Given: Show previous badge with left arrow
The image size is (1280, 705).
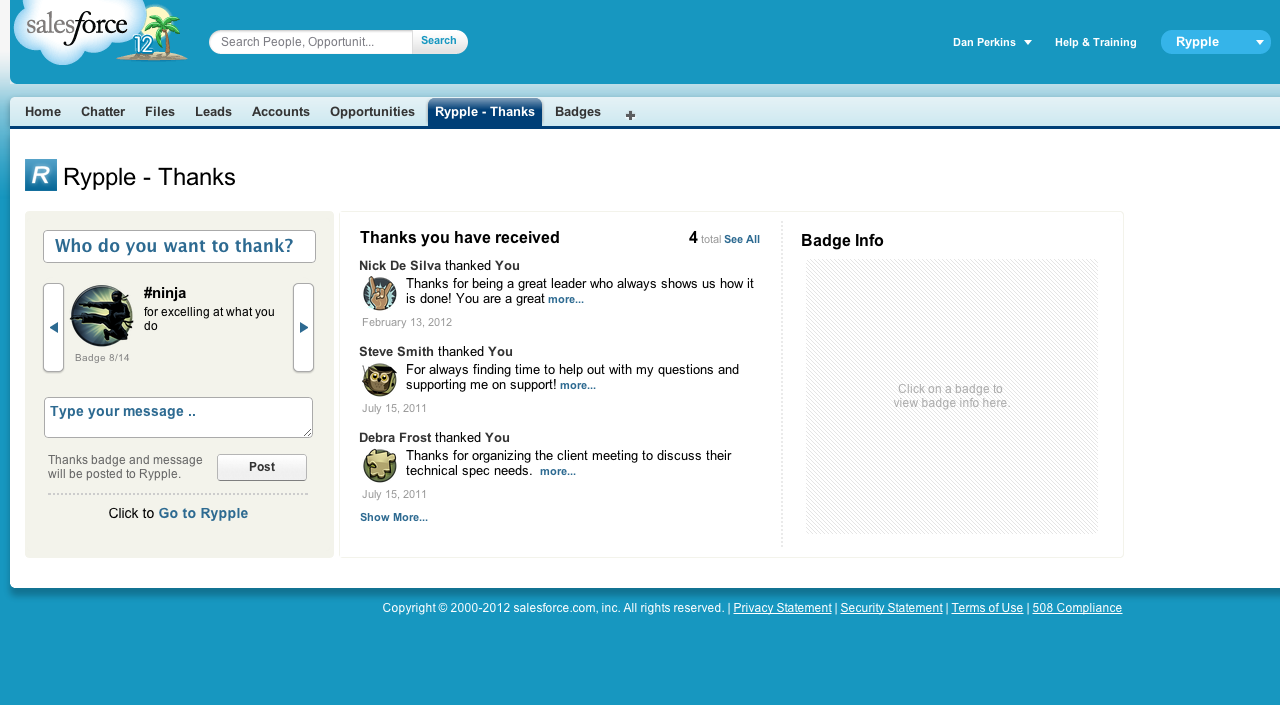Looking at the screenshot, I should click(x=53, y=327).
